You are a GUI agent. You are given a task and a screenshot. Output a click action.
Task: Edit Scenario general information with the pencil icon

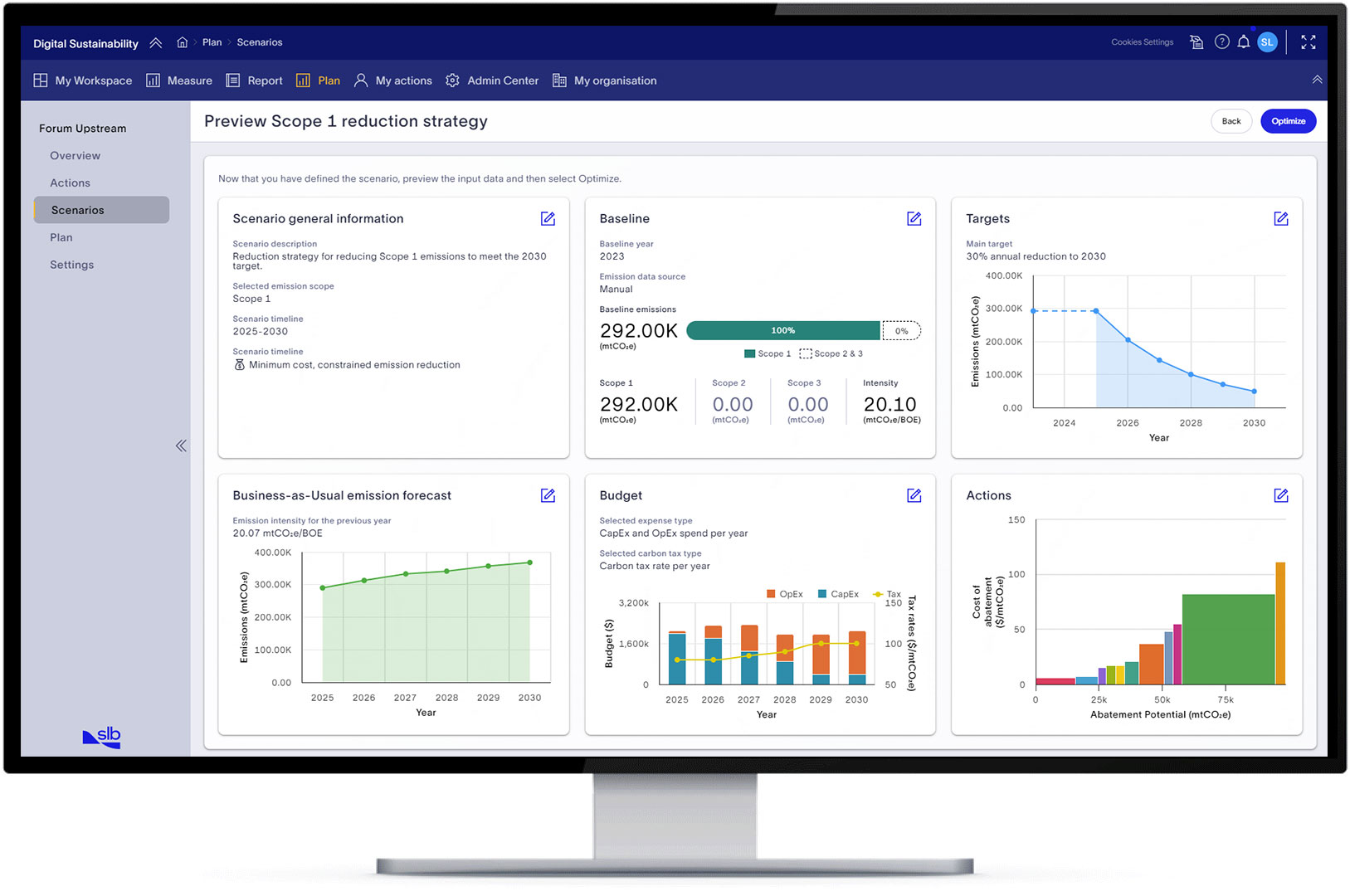tap(548, 218)
